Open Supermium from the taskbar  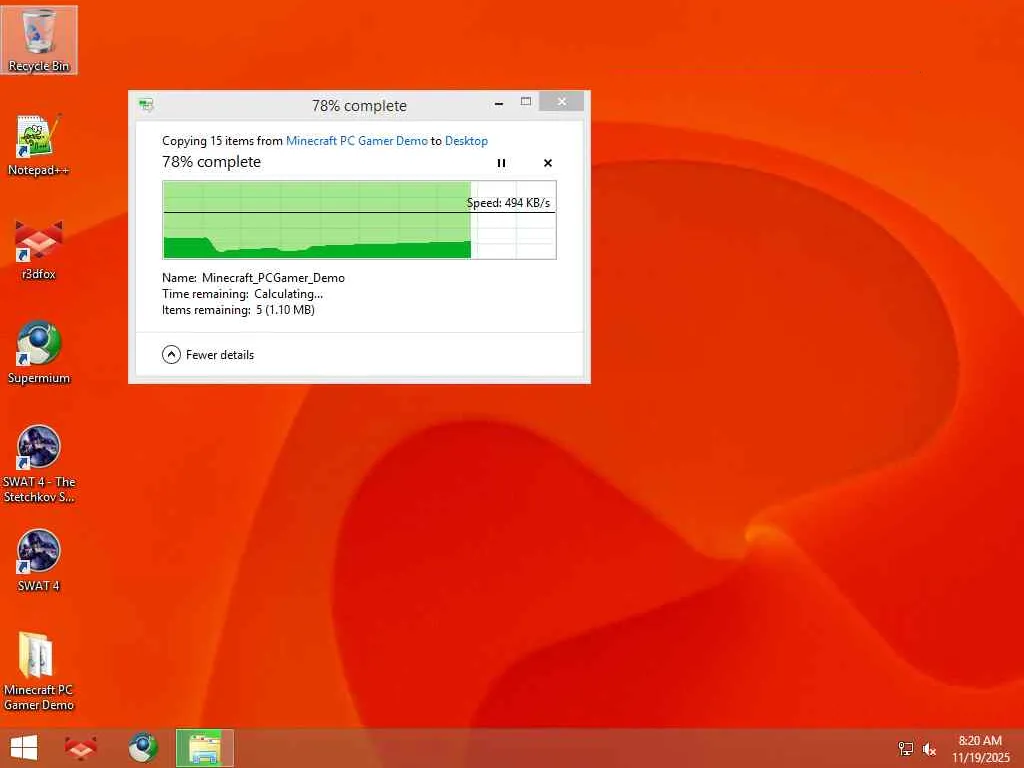tap(143, 748)
